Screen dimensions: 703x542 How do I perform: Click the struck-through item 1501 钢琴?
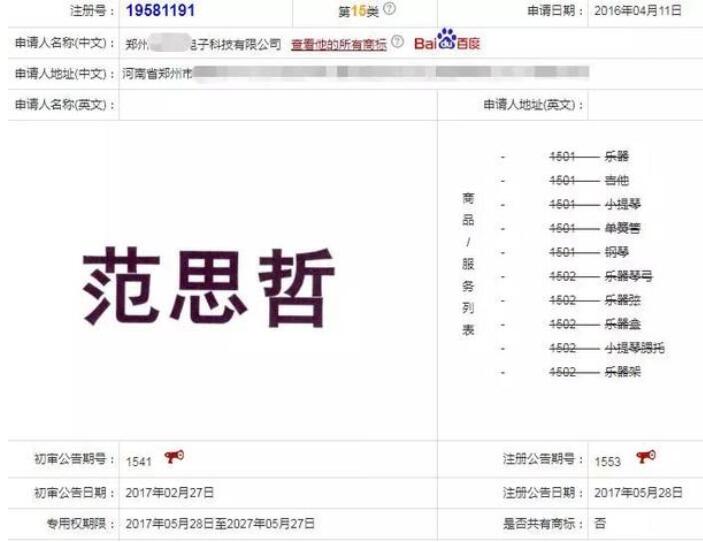pyautogui.click(x=589, y=252)
